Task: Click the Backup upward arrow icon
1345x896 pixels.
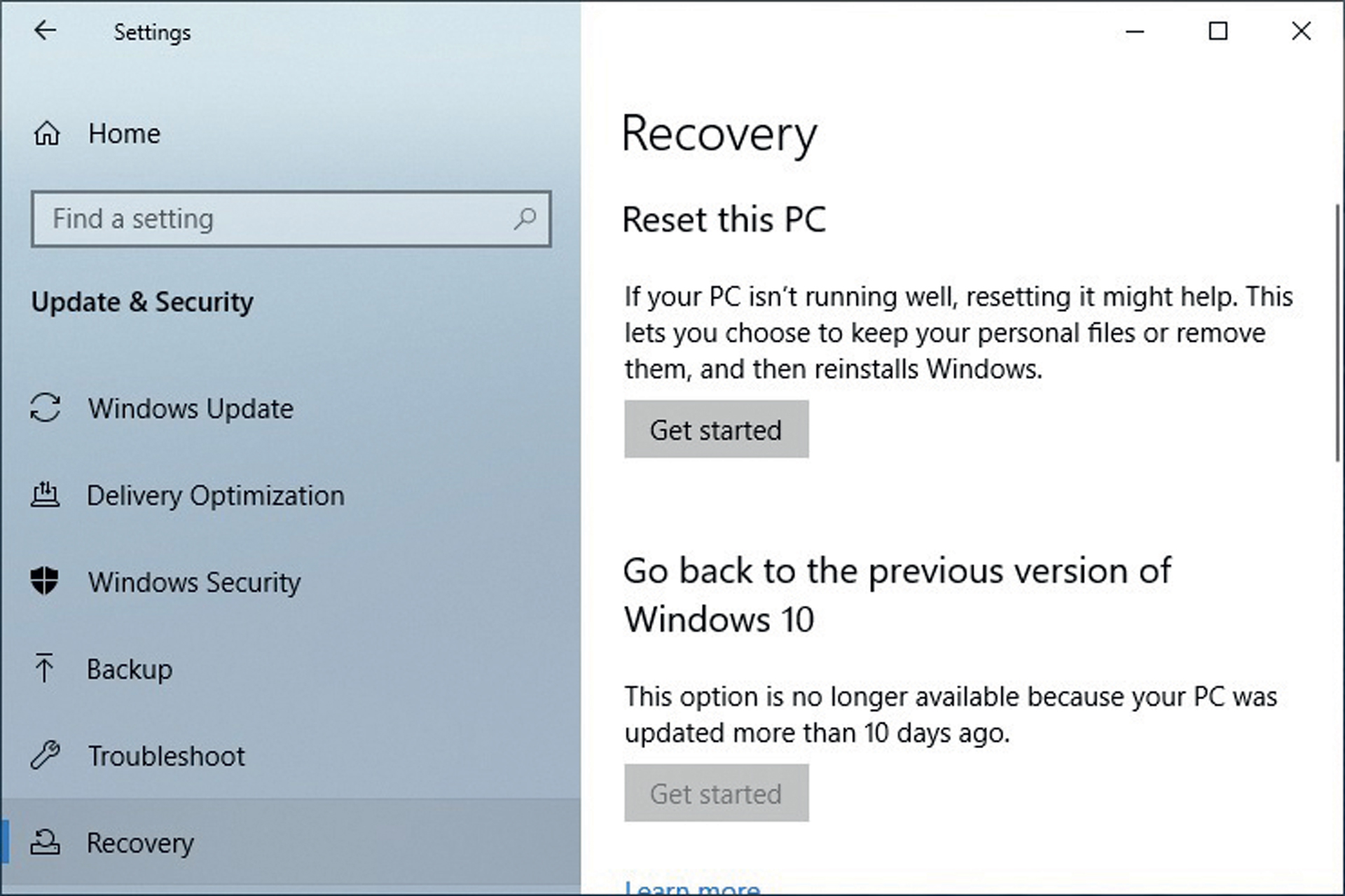Action: click(44, 668)
